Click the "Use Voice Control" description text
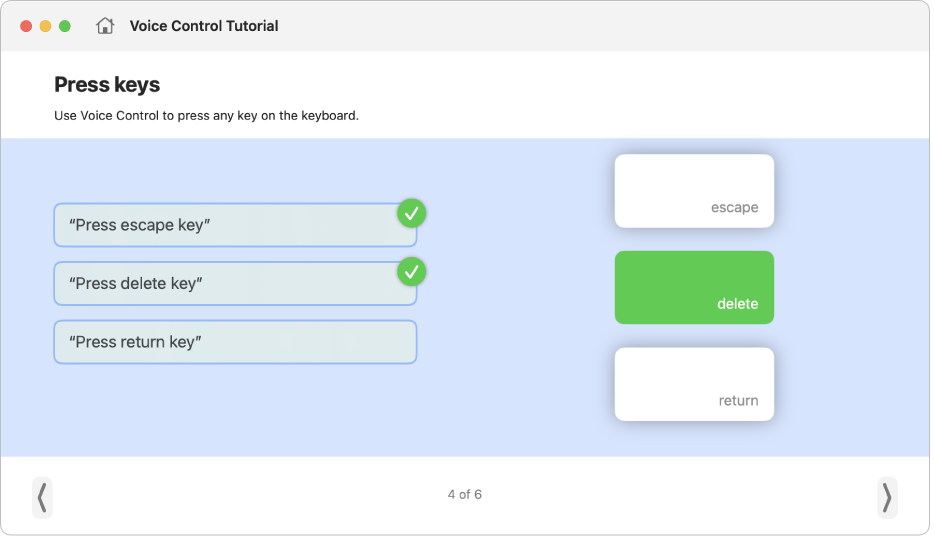This screenshot has width=934, height=538. 206,116
